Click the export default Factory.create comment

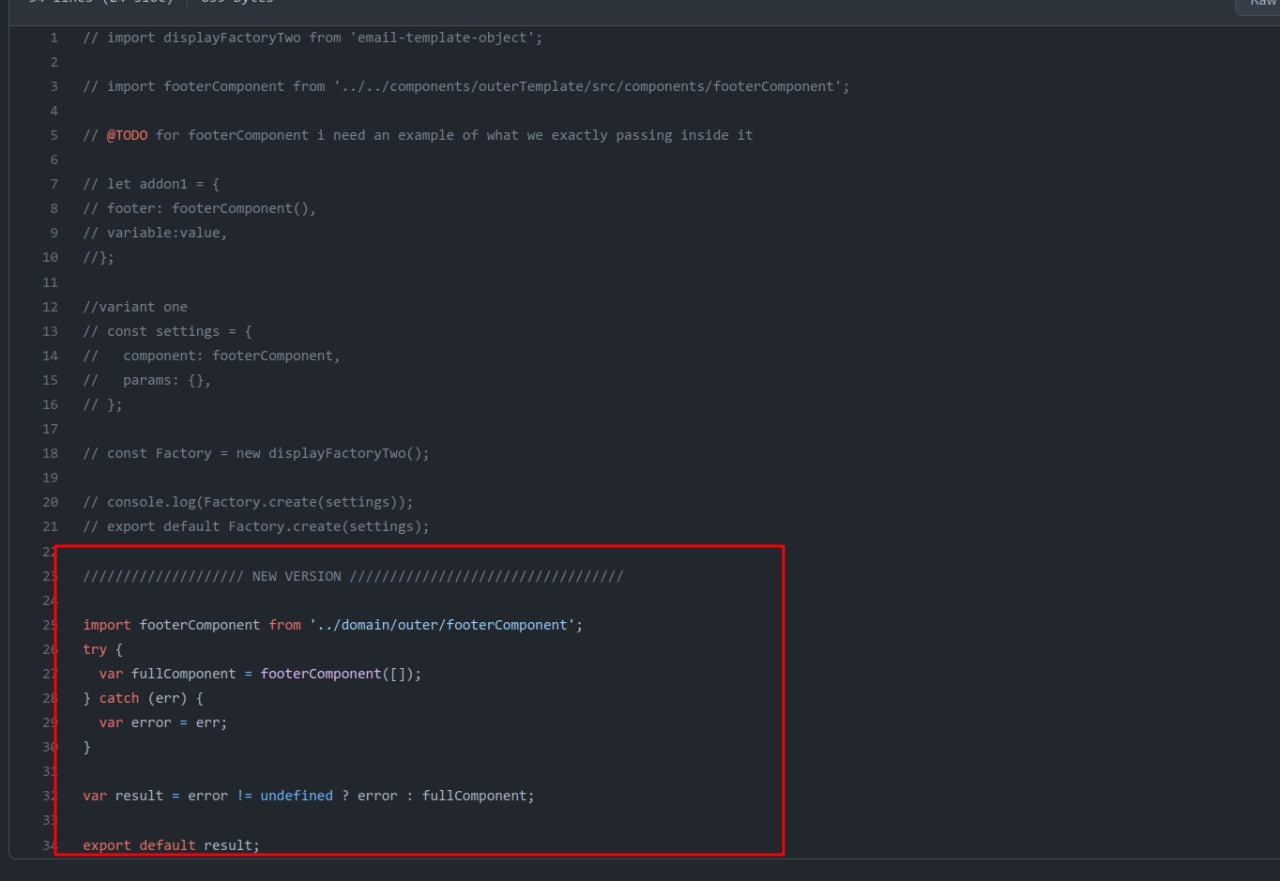[255, 526]
